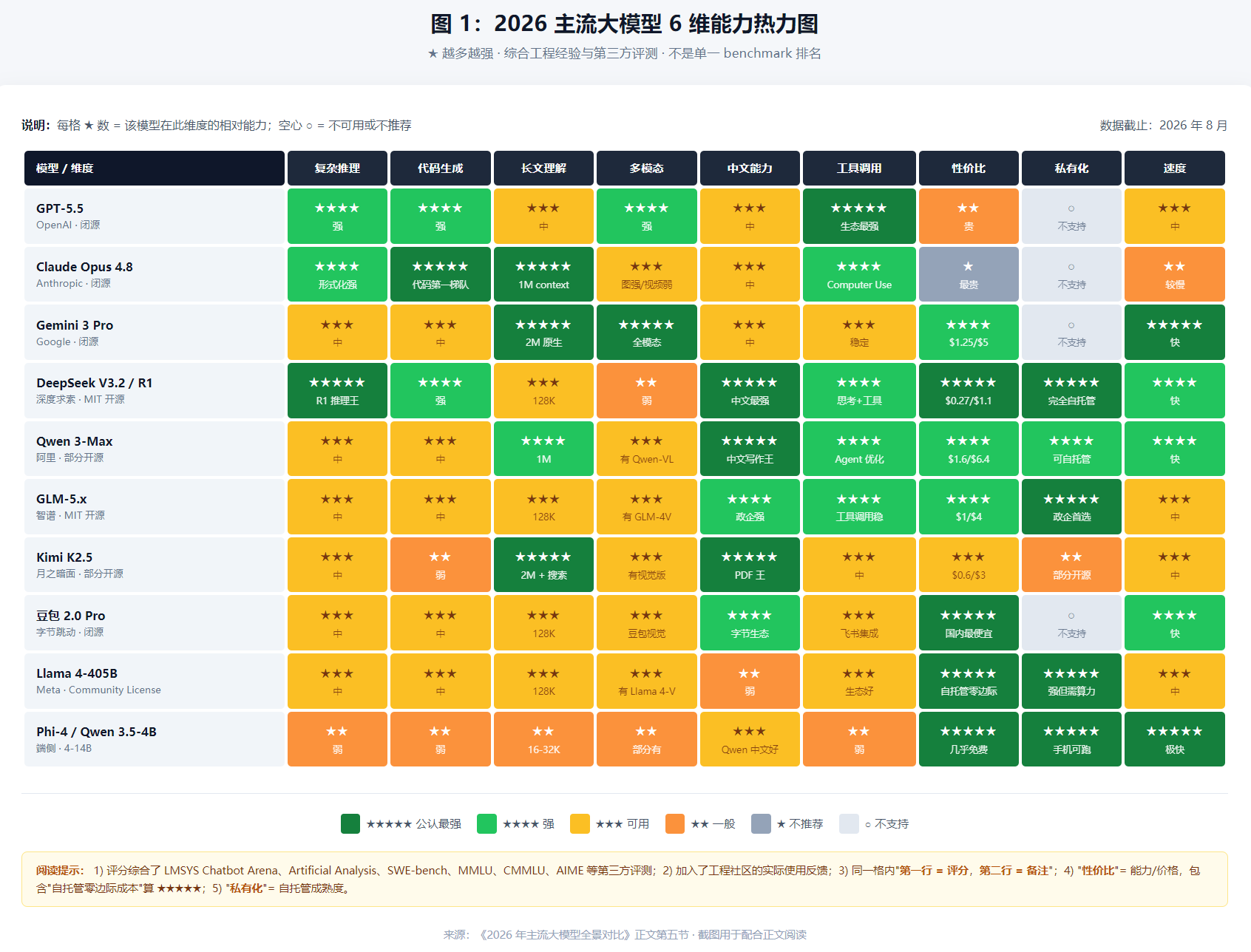Click the pale gray 不支持 legend swatch
Viewport: 1251px width, 952px height.
[x=849, y=823]
